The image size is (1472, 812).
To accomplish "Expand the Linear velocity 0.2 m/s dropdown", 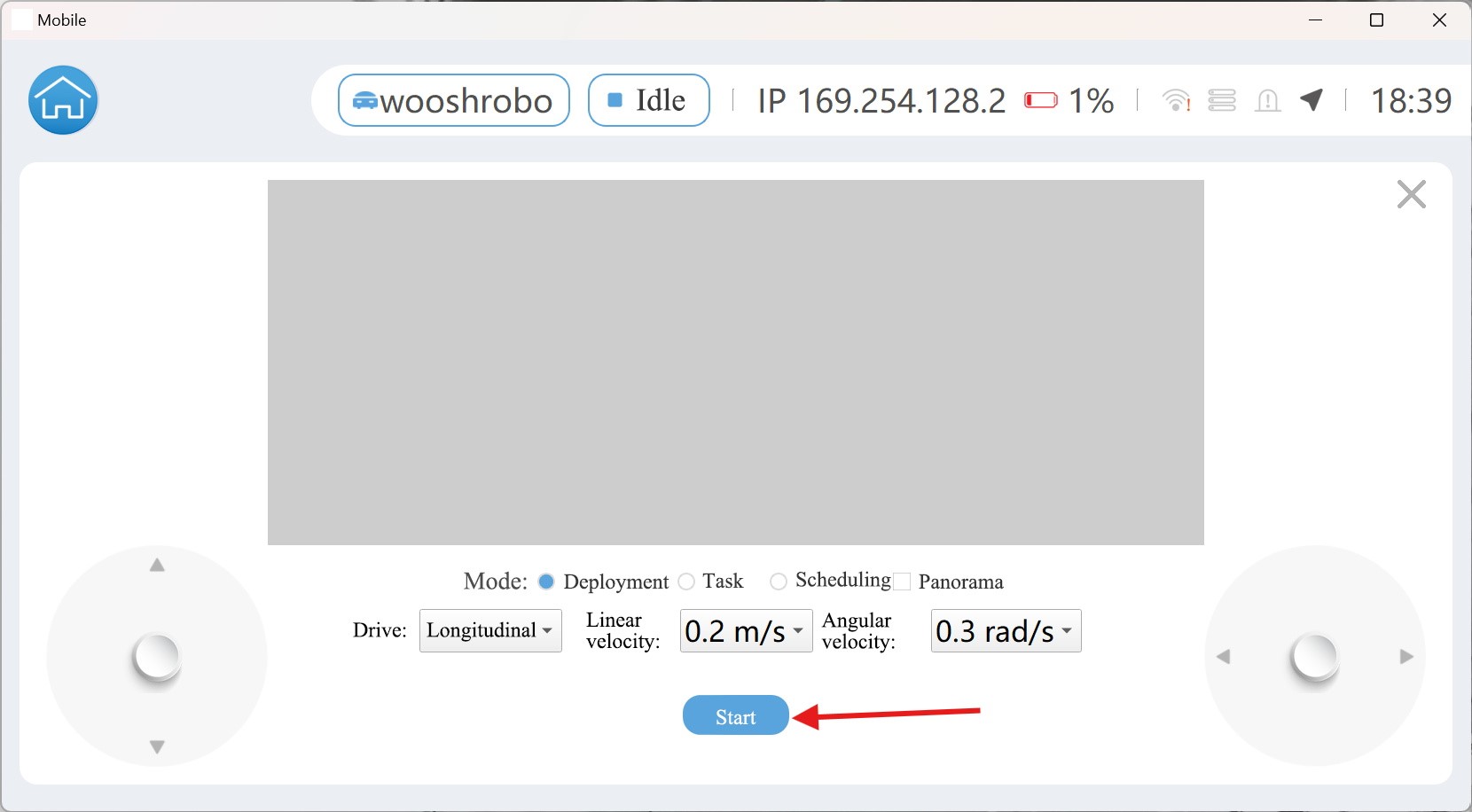I will pyautogui.click(x=746, y=631).
